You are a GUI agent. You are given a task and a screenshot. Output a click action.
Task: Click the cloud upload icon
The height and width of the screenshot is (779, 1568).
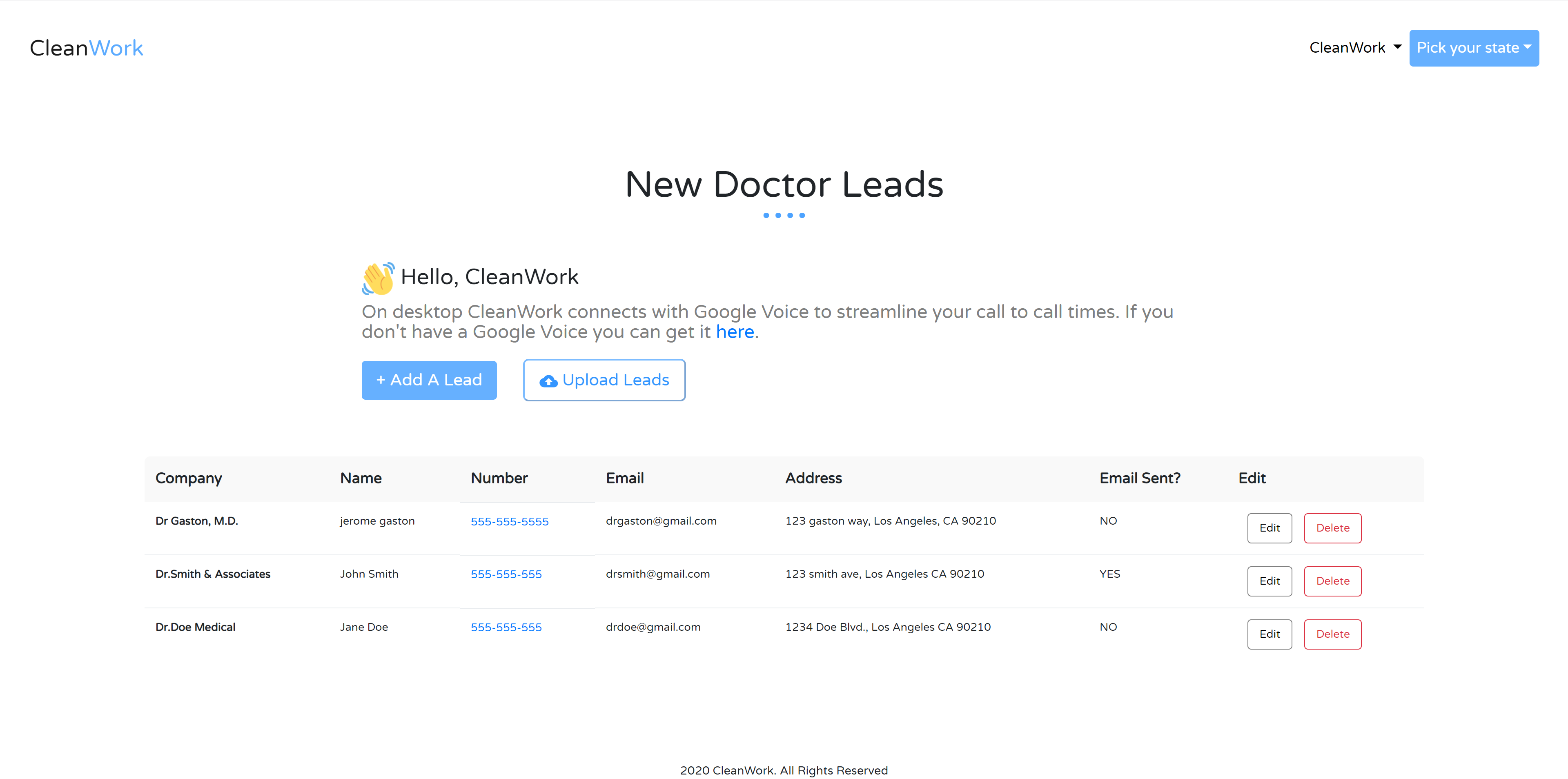click(x=548, y=381)
